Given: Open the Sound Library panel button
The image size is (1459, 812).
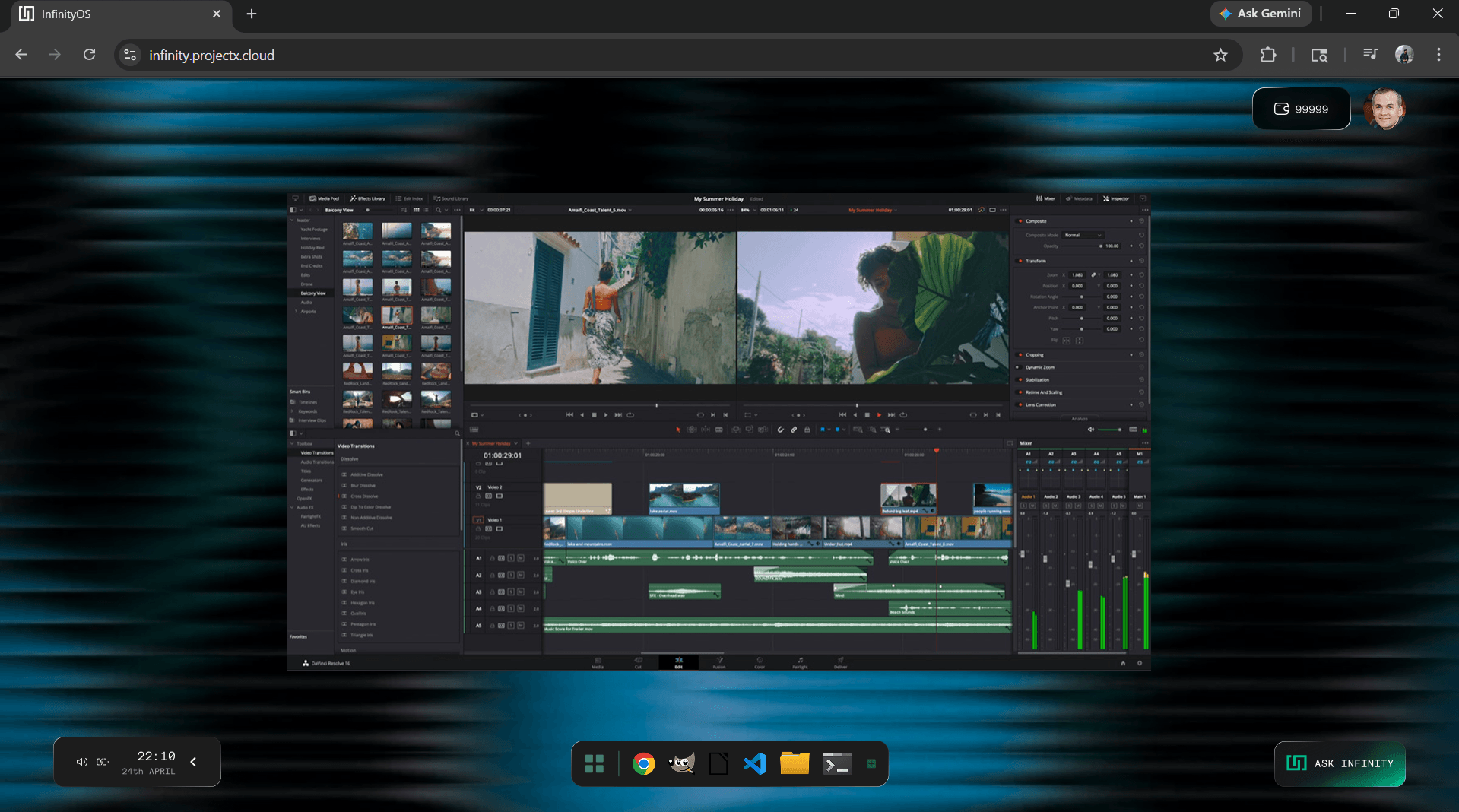Looking at the screenshot, I should pos(451,198).
